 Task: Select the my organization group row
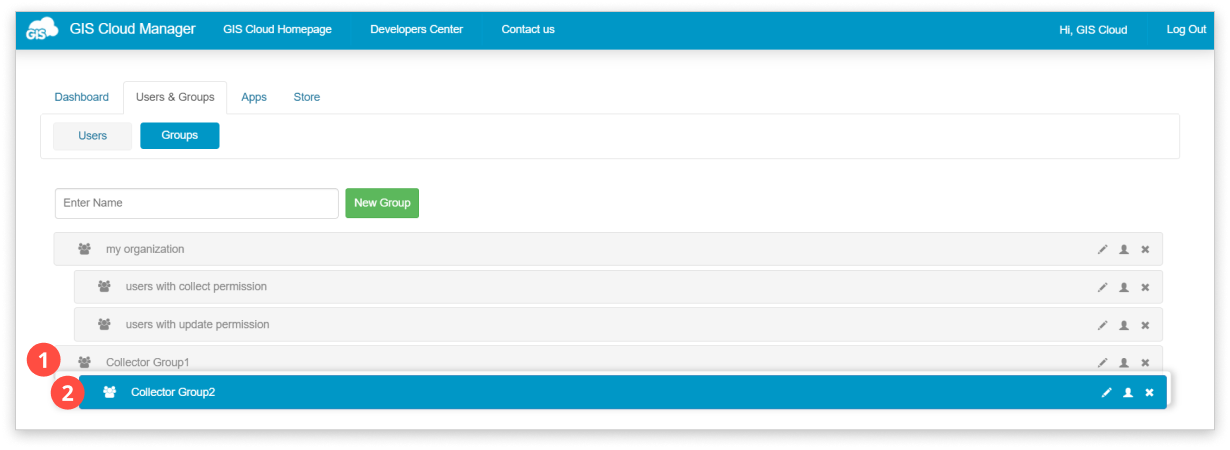[608, 249]
